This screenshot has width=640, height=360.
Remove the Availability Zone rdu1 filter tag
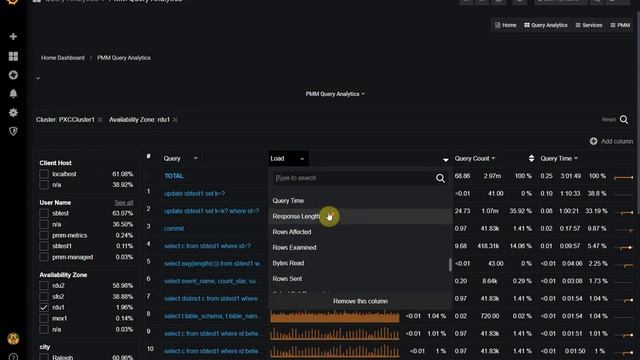pos(175,120)
